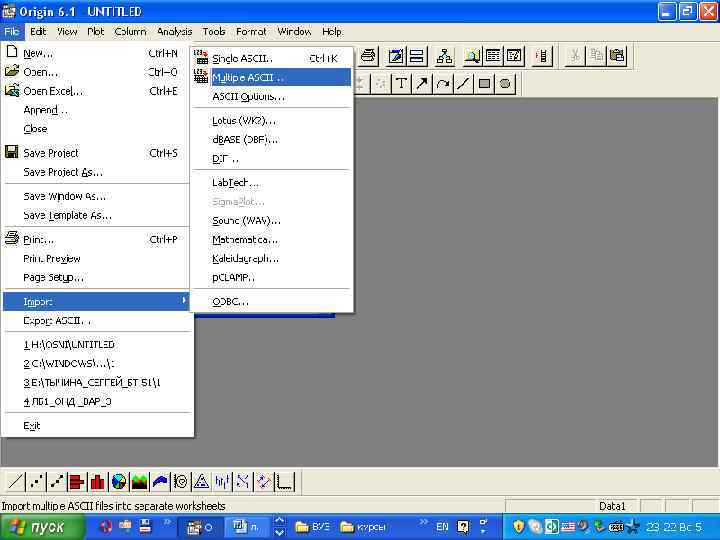The width and height of the screenshot is (720, 540).
Task: Click the Copy icon in the toolbar
Action: (596, 56)
